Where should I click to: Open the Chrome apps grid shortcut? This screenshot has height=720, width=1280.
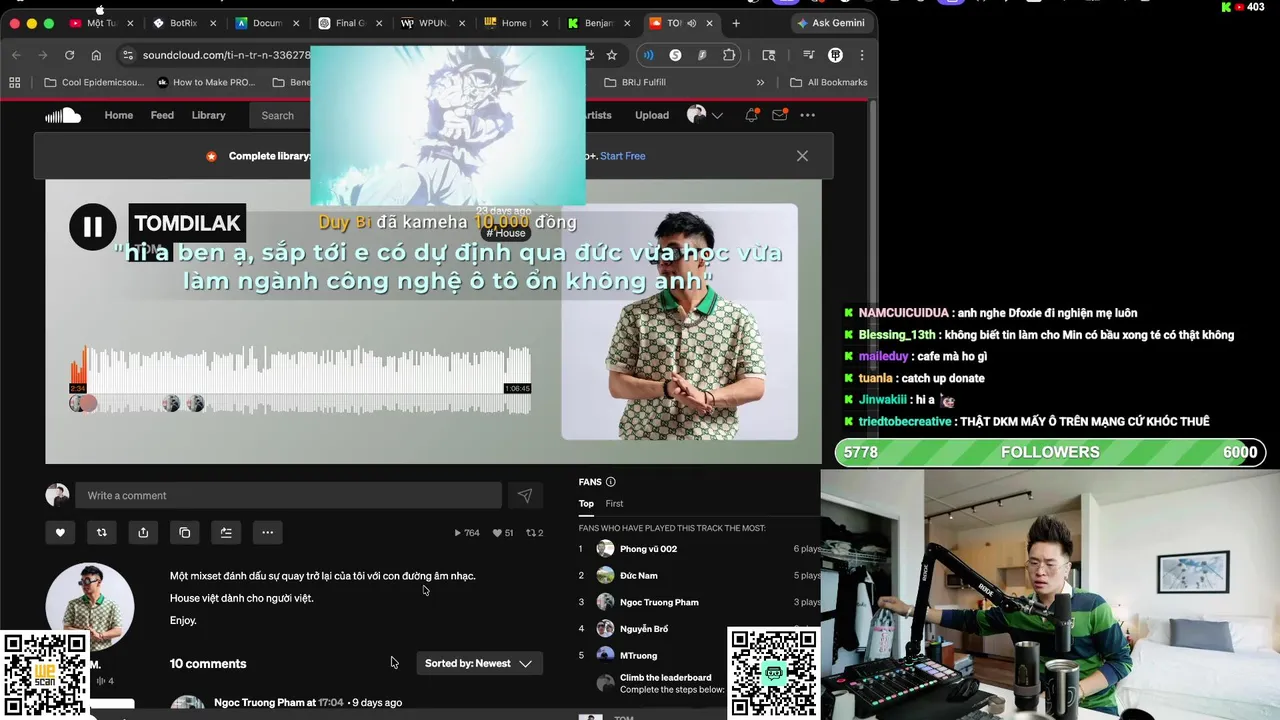15,83
